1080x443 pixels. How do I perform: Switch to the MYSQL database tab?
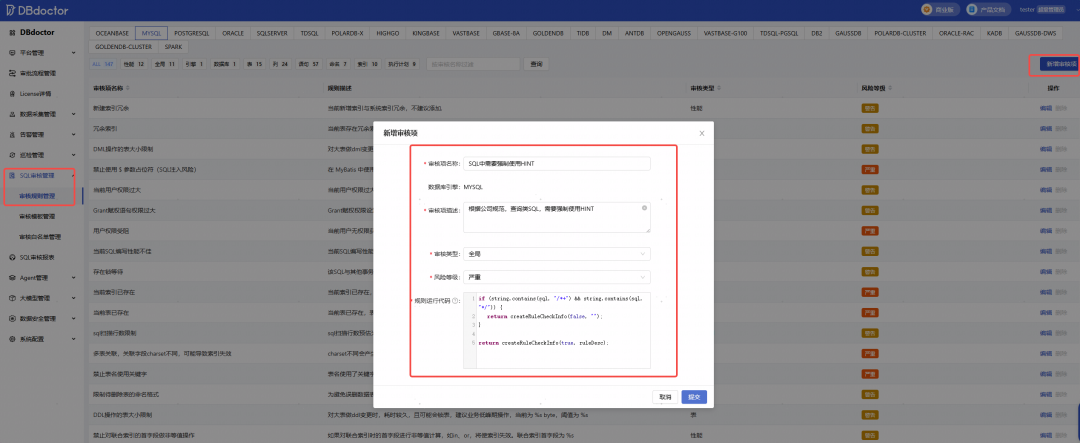click(x=151, y=32)
